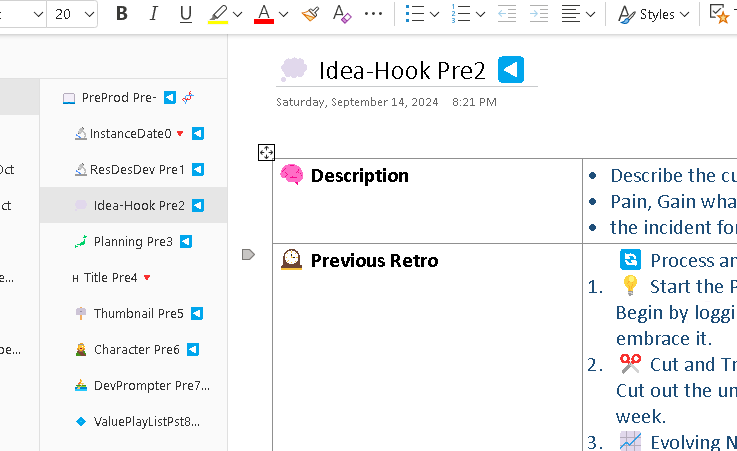Click the To Do tag icon
737x451 pixels.
click(719, 14)
